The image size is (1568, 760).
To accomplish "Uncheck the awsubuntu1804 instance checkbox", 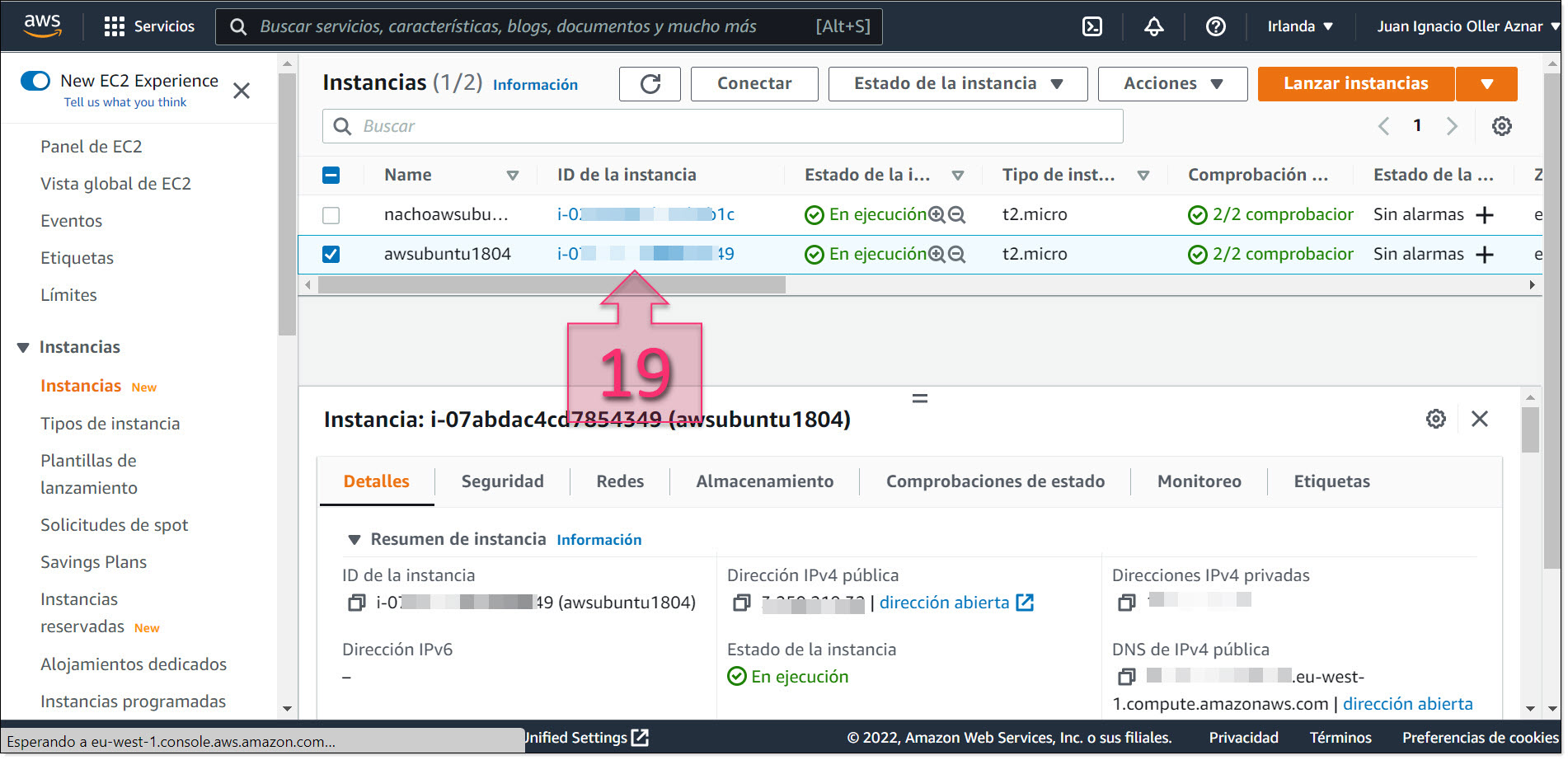I will pos(331,254).
